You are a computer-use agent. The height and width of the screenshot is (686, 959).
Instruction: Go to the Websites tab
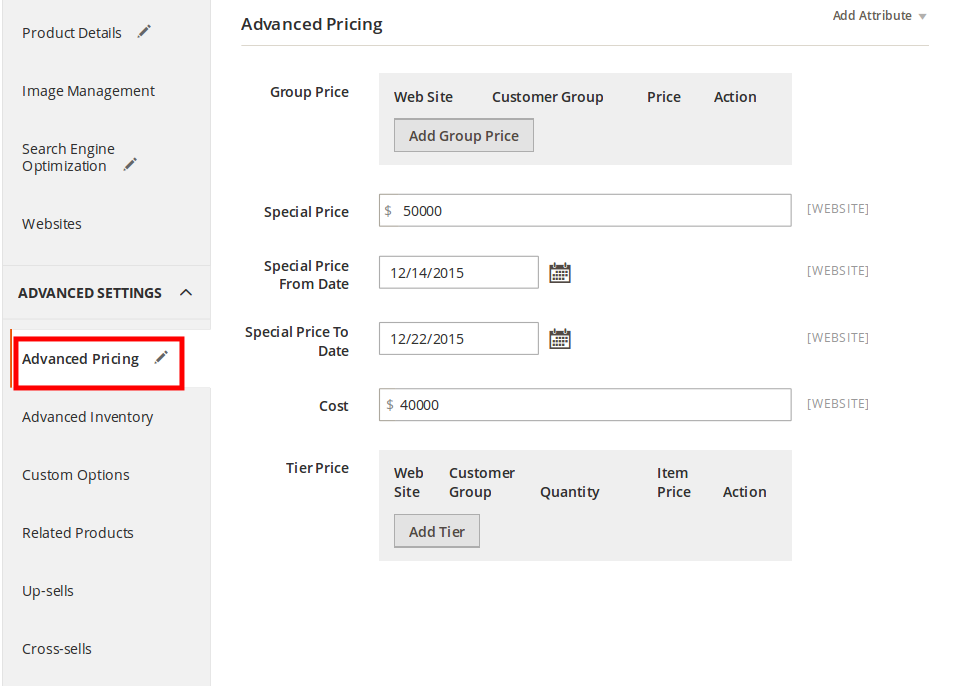coord(52,224)
